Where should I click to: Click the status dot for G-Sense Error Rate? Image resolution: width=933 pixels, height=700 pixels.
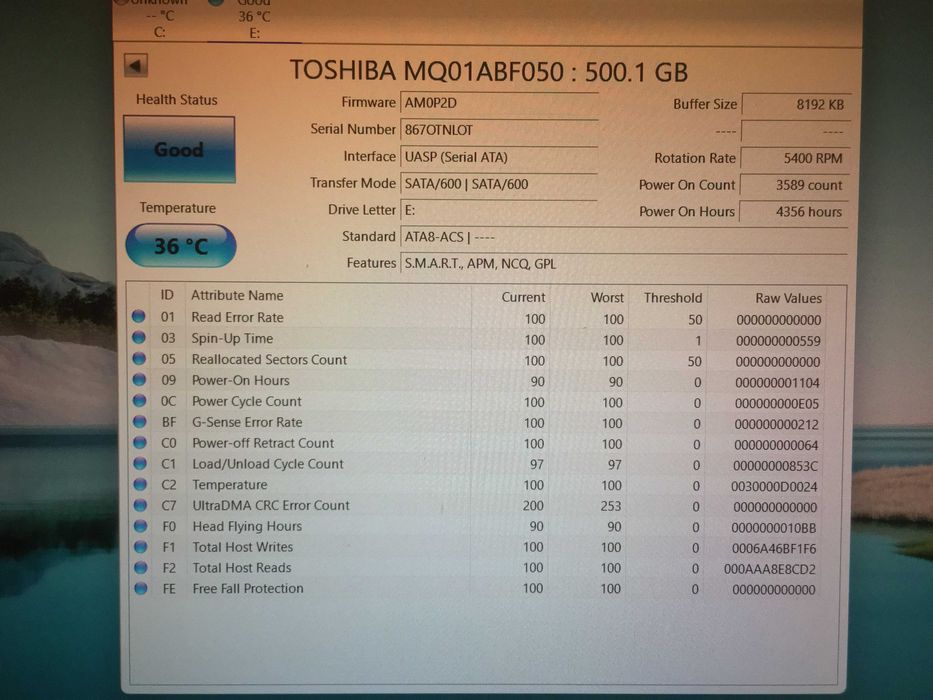140,421
